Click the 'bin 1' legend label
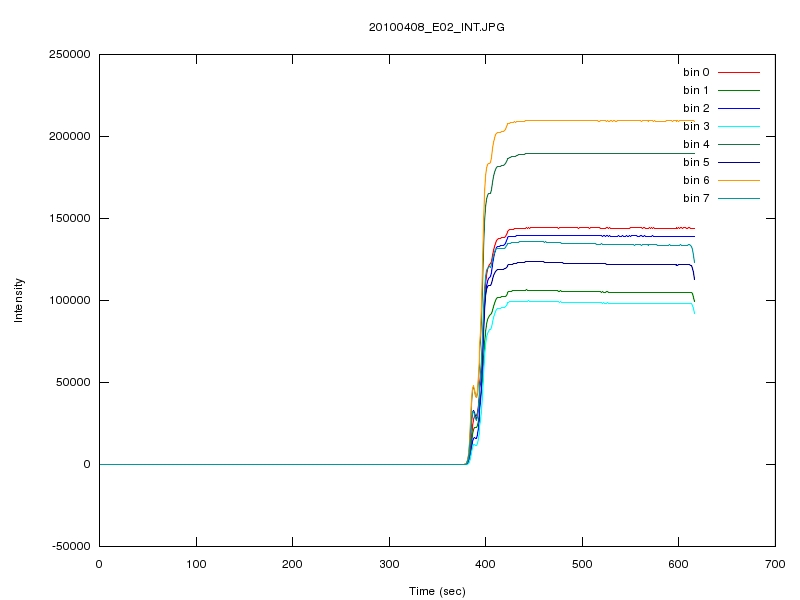The height and width of the screenshot is (600, 800). click(x=696, y=90)
